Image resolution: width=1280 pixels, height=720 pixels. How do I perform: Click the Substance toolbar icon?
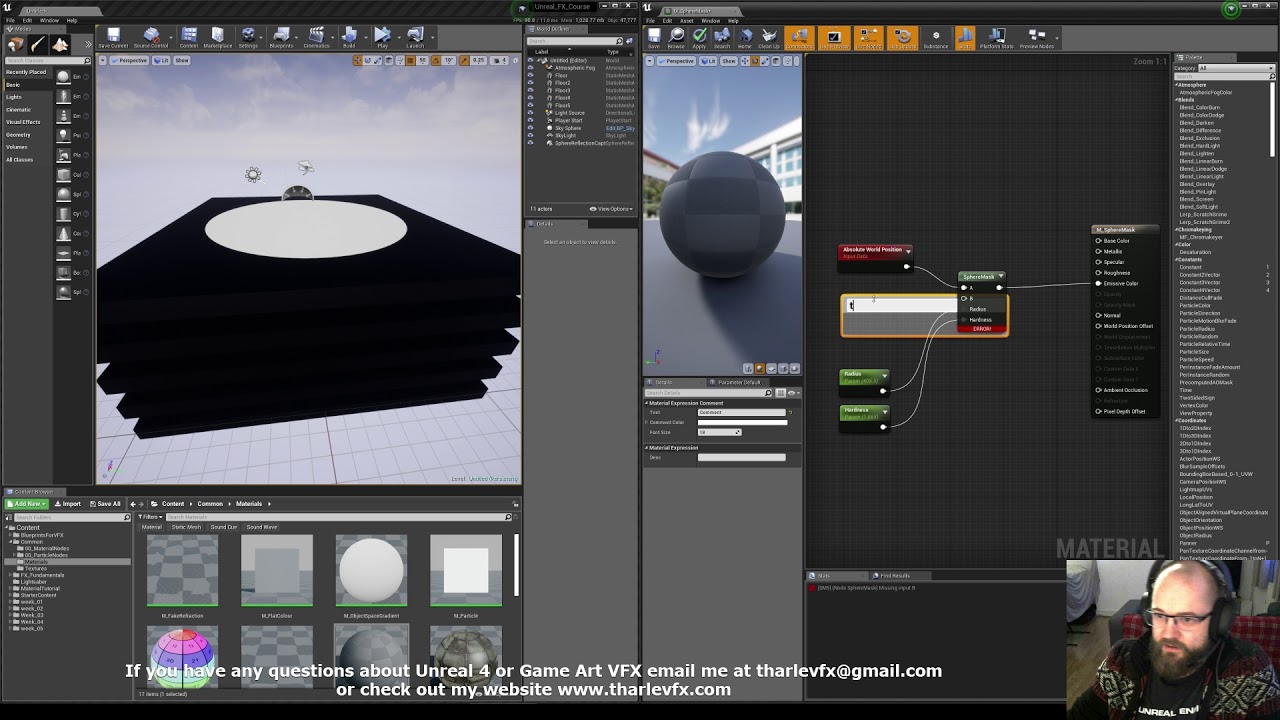coord(935,38)
